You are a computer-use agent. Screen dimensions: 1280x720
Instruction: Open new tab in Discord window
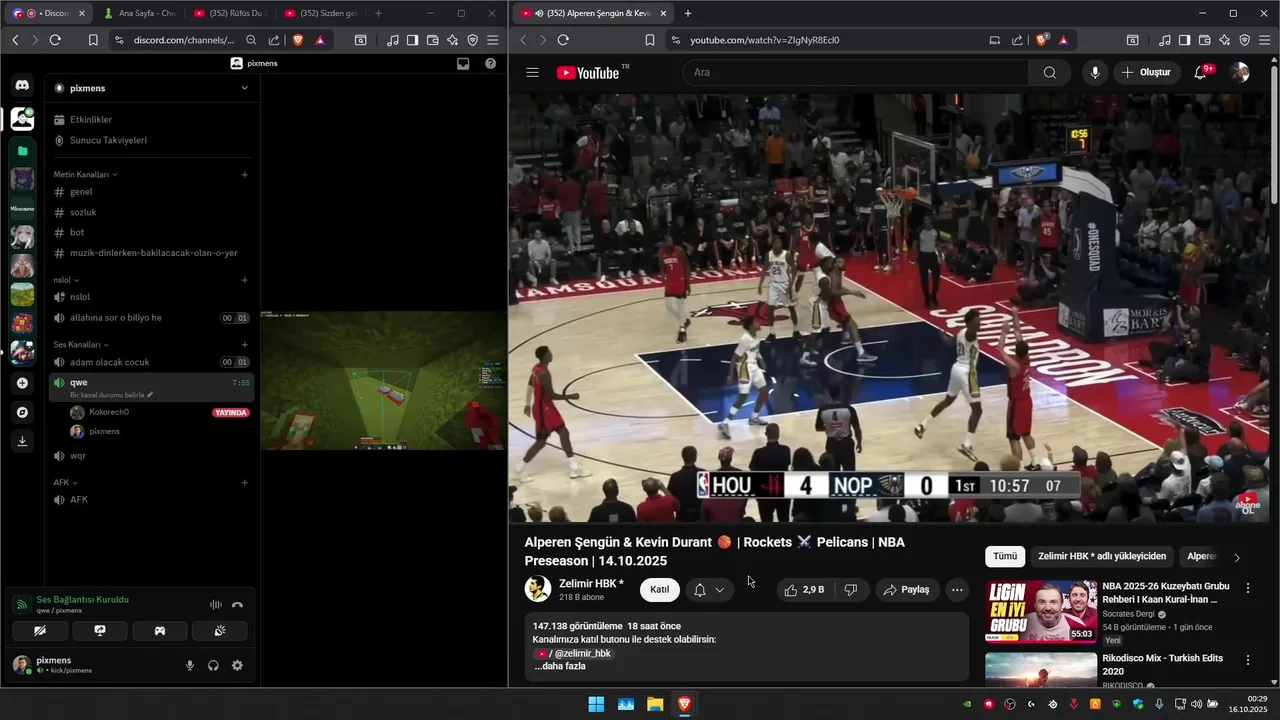tap(378, 13)
